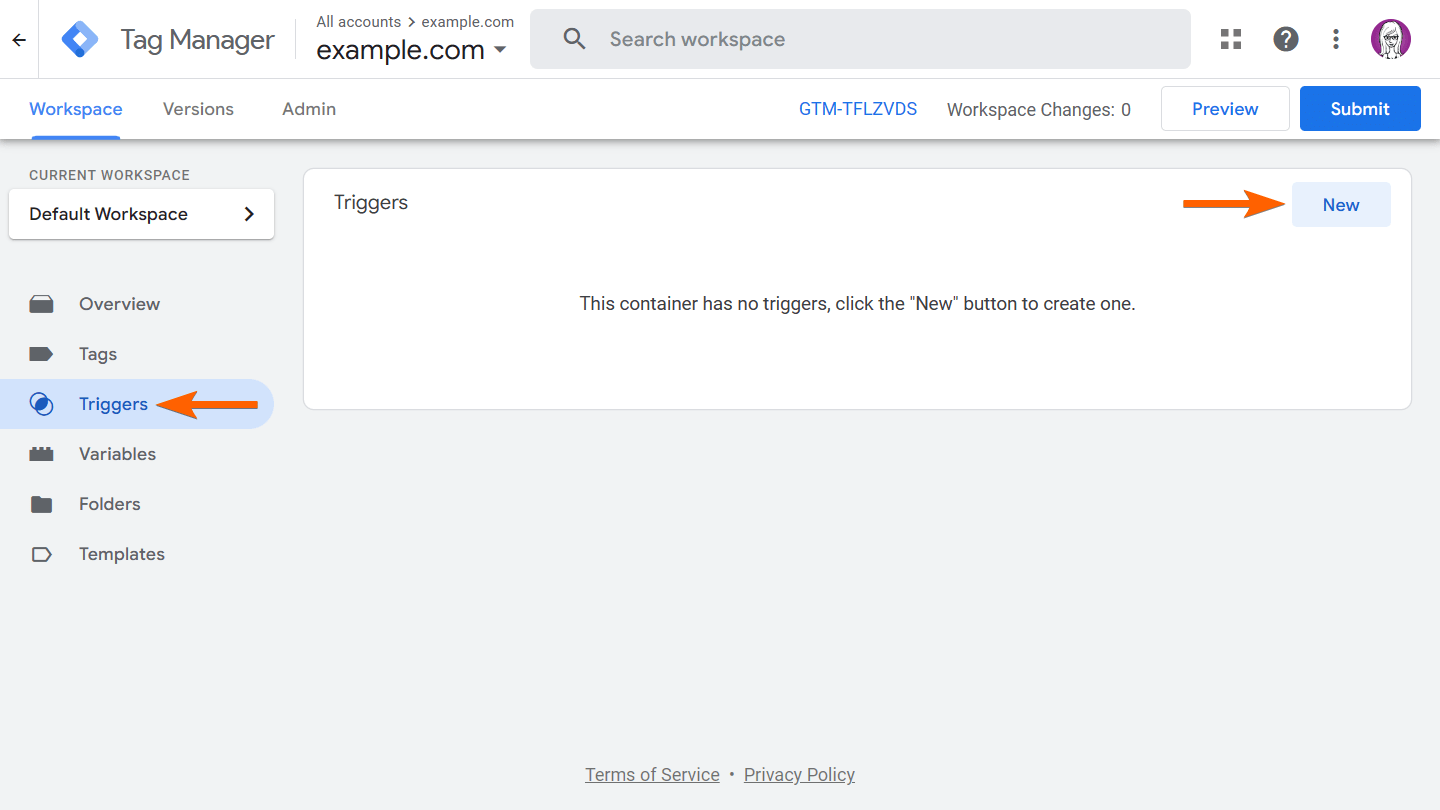Open Templates in the sidebar

[137, 554]
